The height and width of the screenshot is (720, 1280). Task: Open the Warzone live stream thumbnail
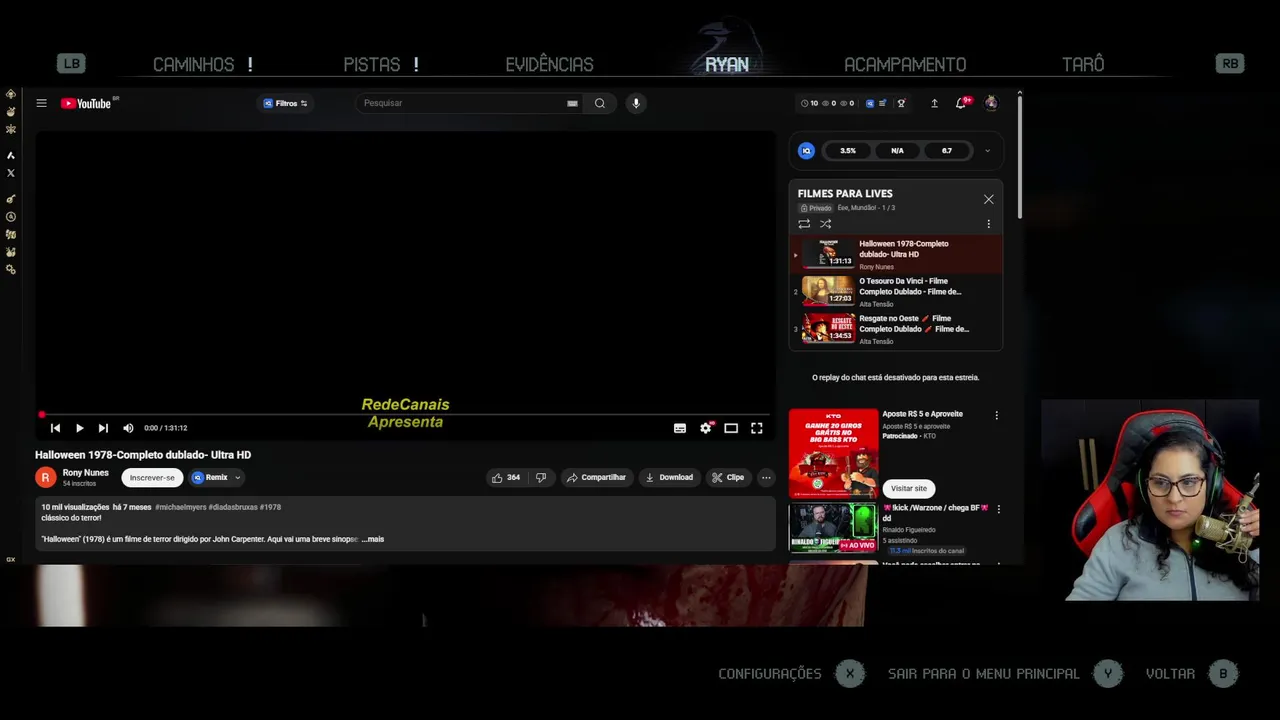(833, 528)
